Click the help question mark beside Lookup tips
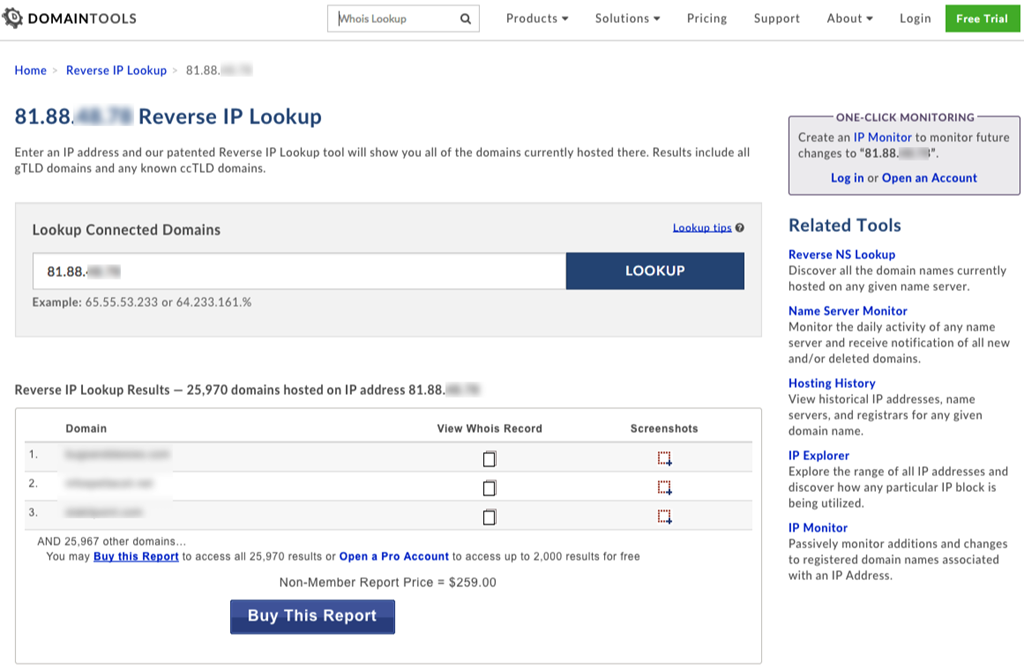This screenshot has width=1024, height=669. click(x=739, y=228)
